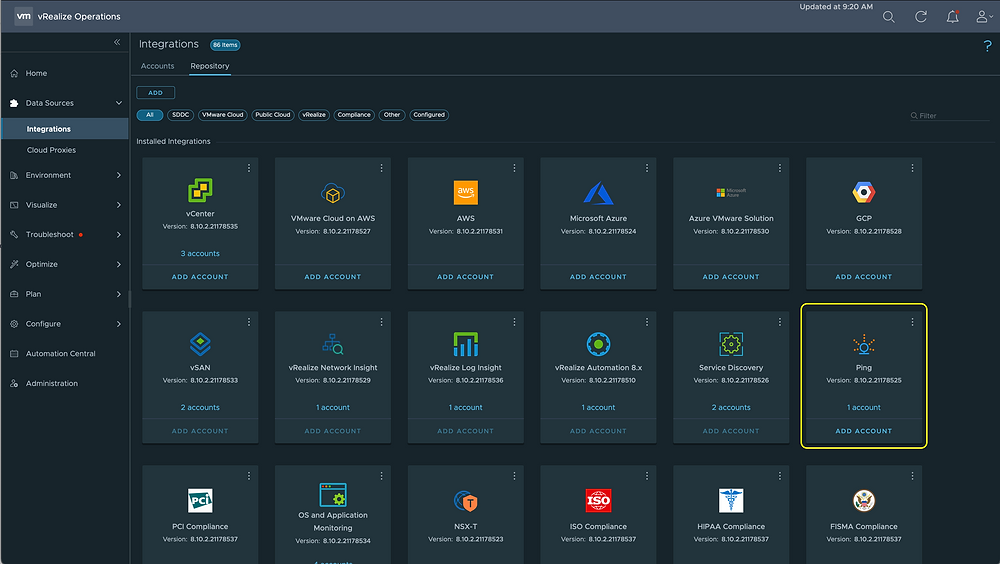The image size is (1000, 564).
Task: Filter by Public Cloud
Action: pyautogui.click(x=273, y=115)
